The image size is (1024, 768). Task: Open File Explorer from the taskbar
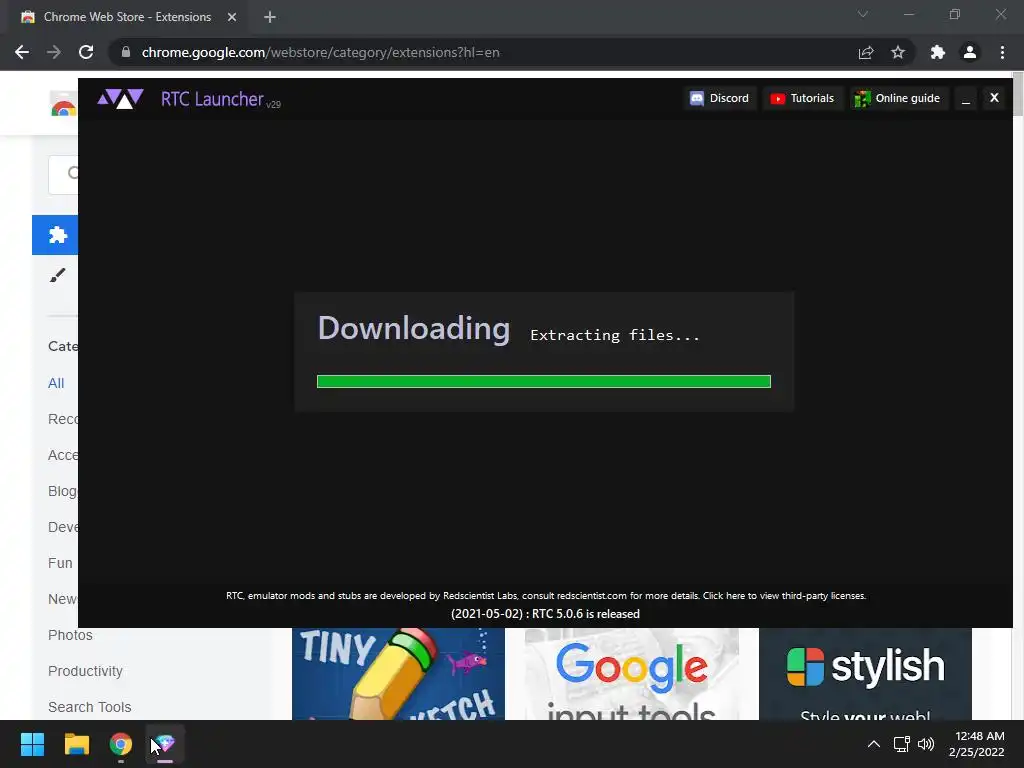[x=76, y=744]
